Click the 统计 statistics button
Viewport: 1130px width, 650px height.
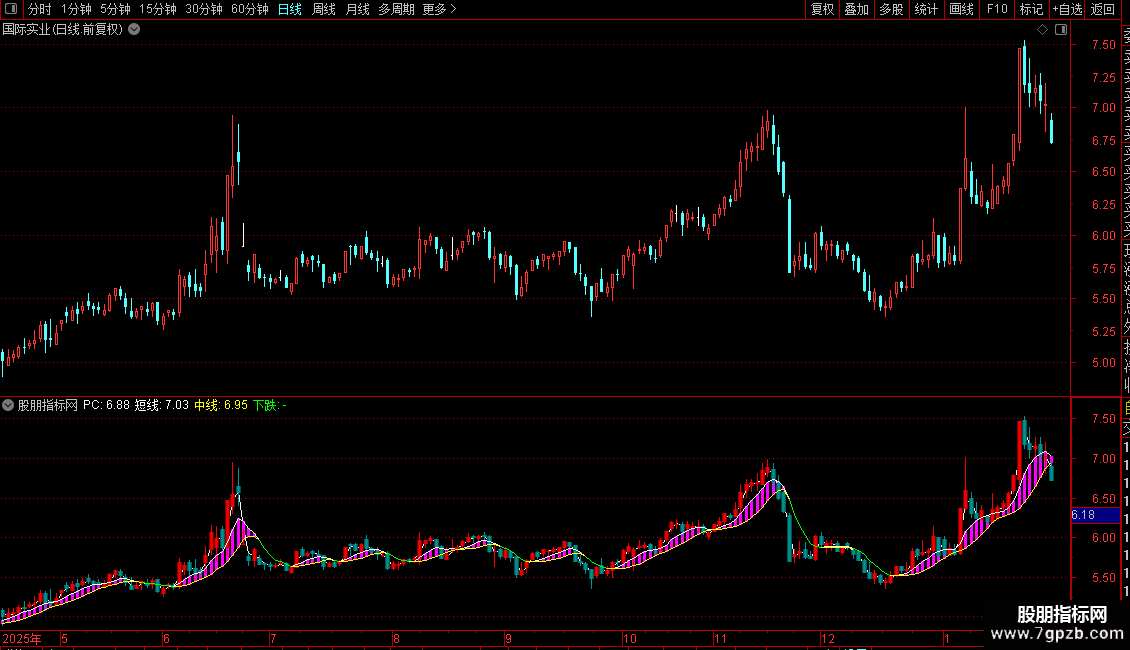coord(926,9)
